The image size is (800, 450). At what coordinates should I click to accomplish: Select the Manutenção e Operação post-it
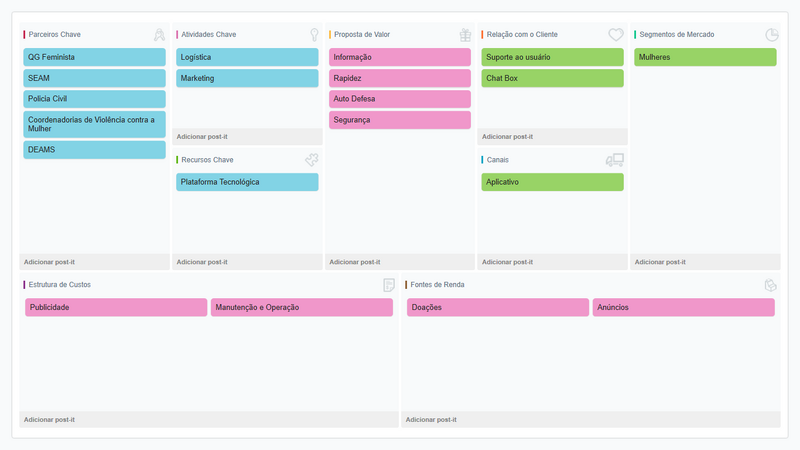pos(301,307)
